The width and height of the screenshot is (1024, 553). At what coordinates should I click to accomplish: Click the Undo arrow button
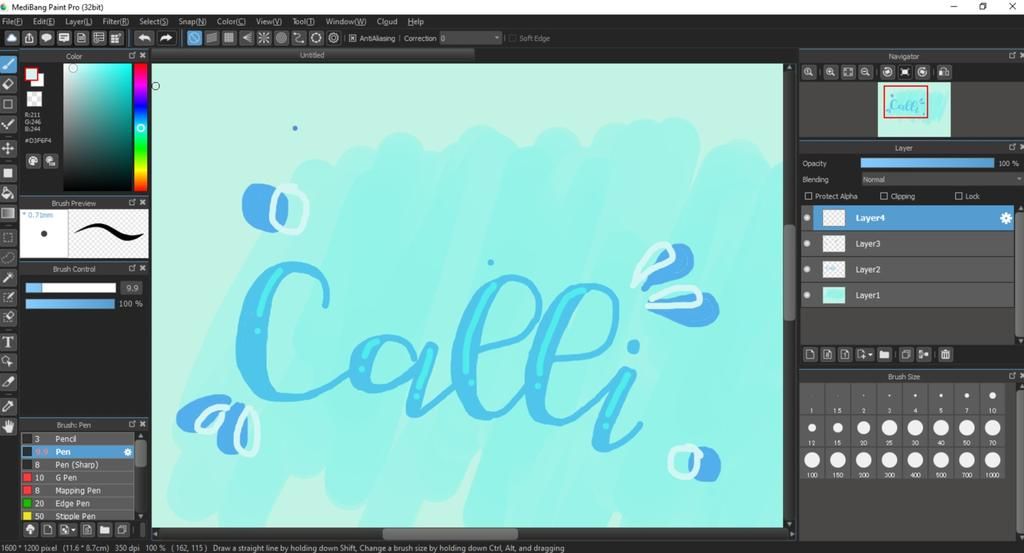[x=144, y=38]
